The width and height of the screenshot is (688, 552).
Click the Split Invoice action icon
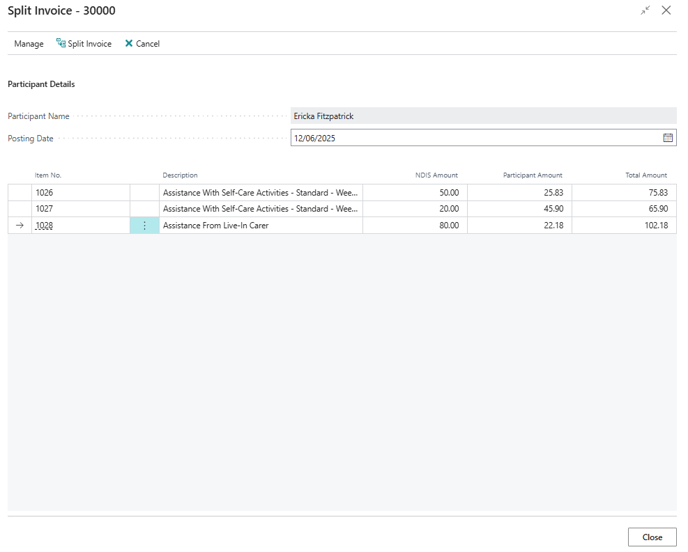point(61,44)
